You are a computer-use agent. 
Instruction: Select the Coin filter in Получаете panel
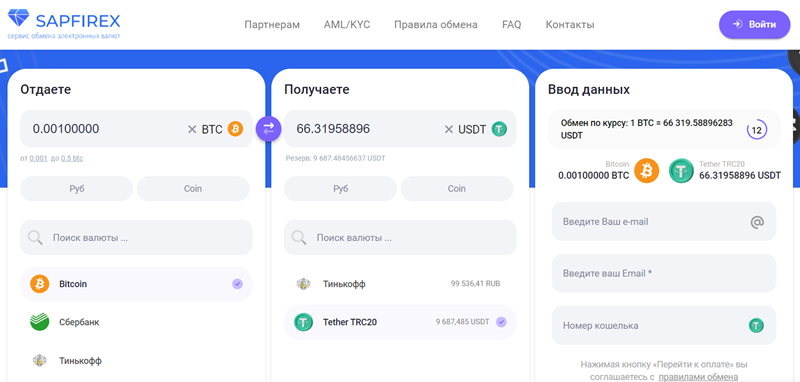pyautogui.click(x=457, y=189)
